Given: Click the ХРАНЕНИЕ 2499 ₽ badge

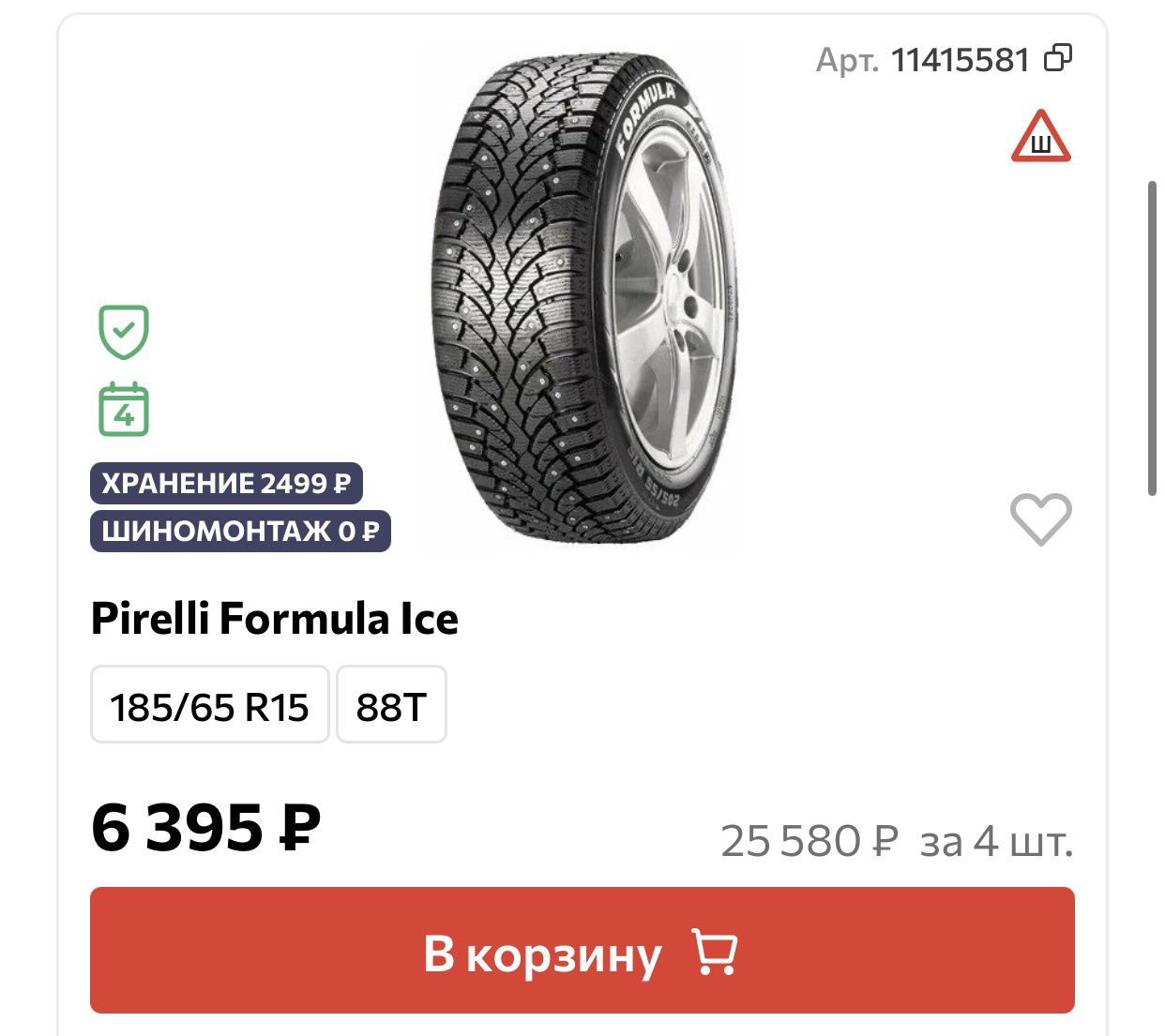Looking at the screenshot, I should click(226, 483).
